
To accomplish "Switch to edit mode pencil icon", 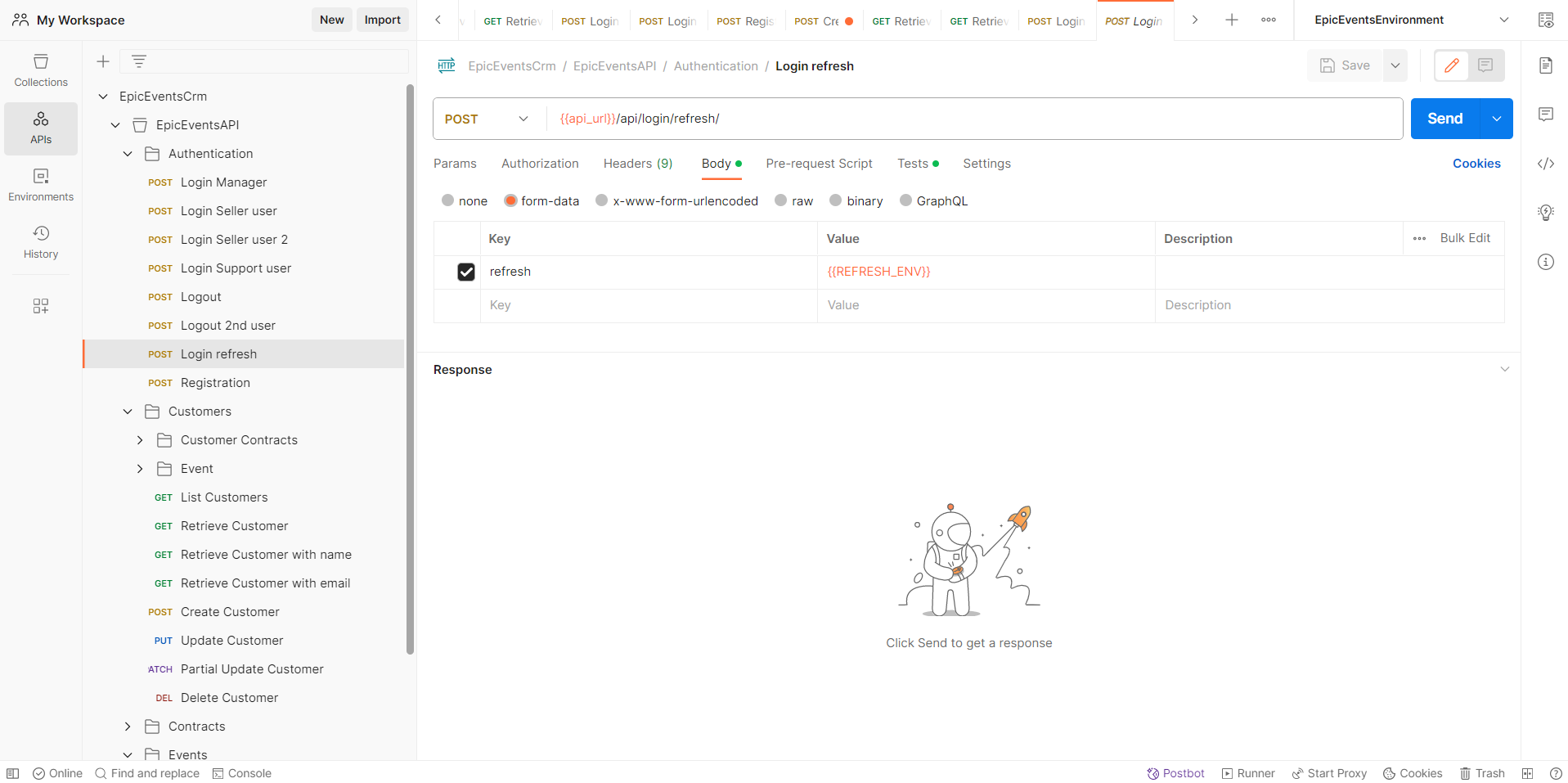I will tap(1452, 65).
